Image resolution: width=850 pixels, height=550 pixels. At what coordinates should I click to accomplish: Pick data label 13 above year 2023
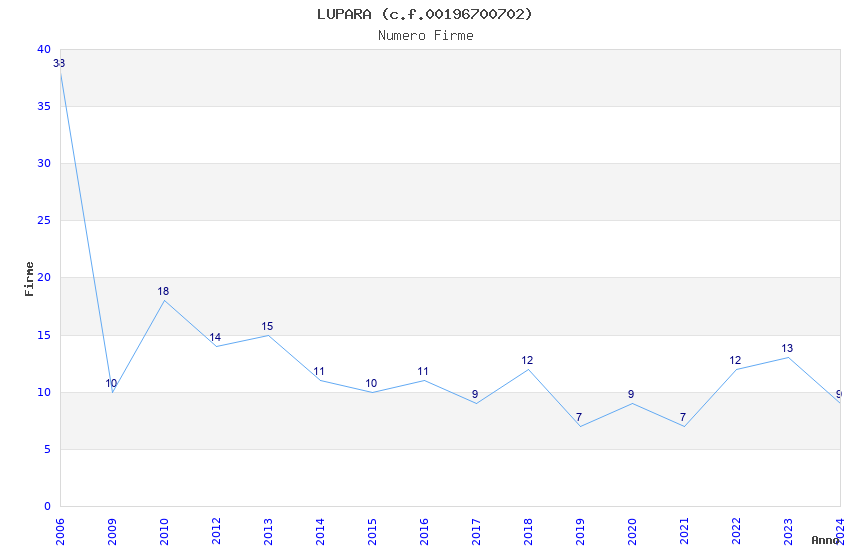787,348
